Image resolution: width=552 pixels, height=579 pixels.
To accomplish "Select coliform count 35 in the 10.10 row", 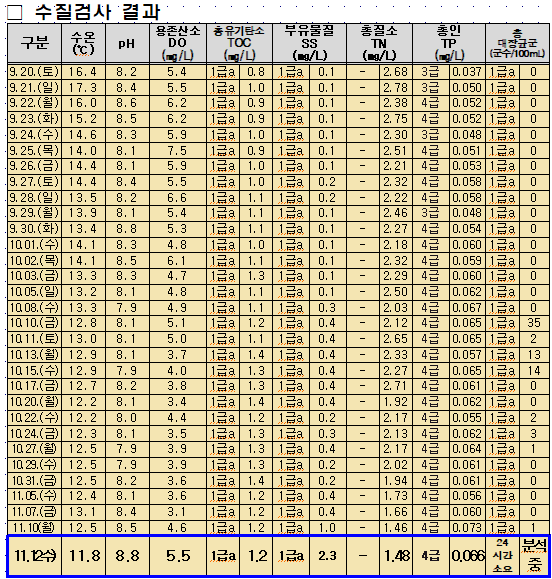I will pos(534,323).
